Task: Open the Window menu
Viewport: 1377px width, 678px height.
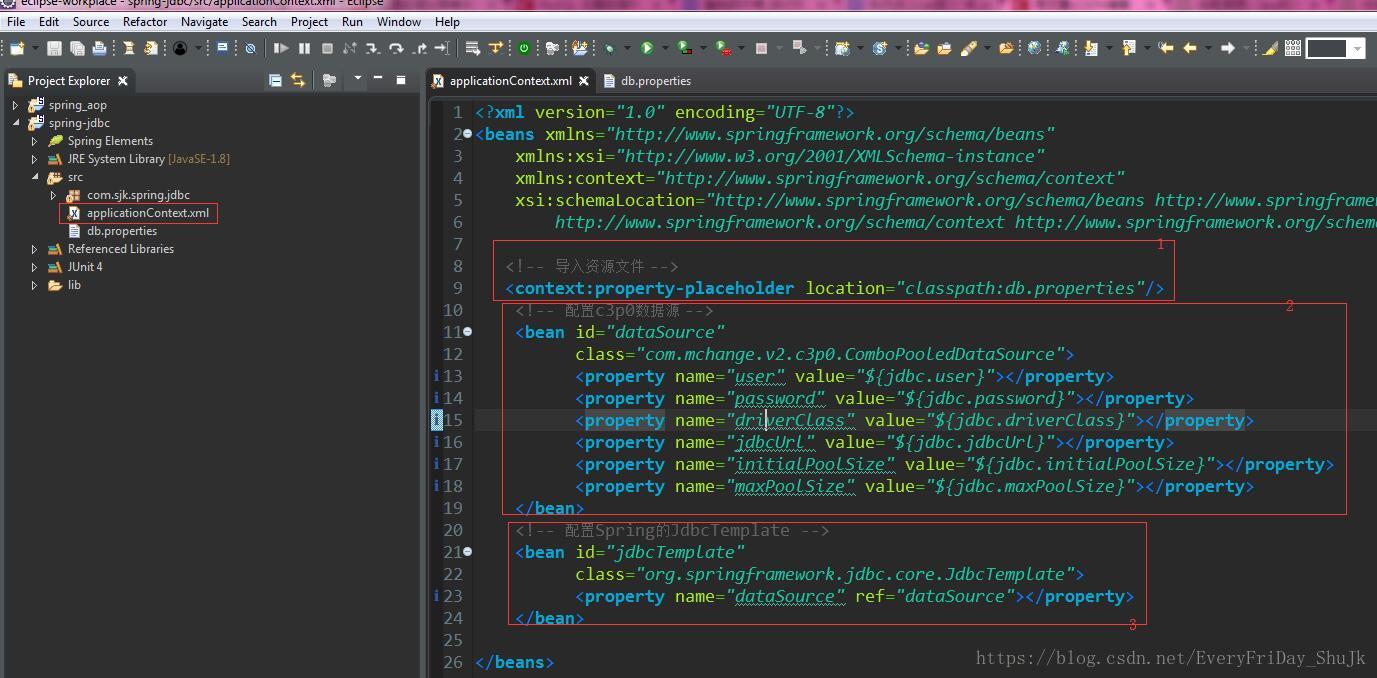Action: (x=399, y=21)
